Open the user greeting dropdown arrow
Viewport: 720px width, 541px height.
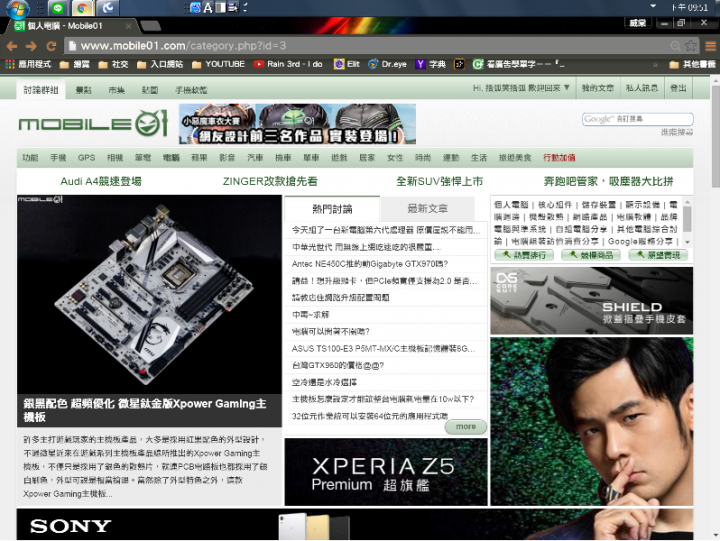click(x=567, y=87)
